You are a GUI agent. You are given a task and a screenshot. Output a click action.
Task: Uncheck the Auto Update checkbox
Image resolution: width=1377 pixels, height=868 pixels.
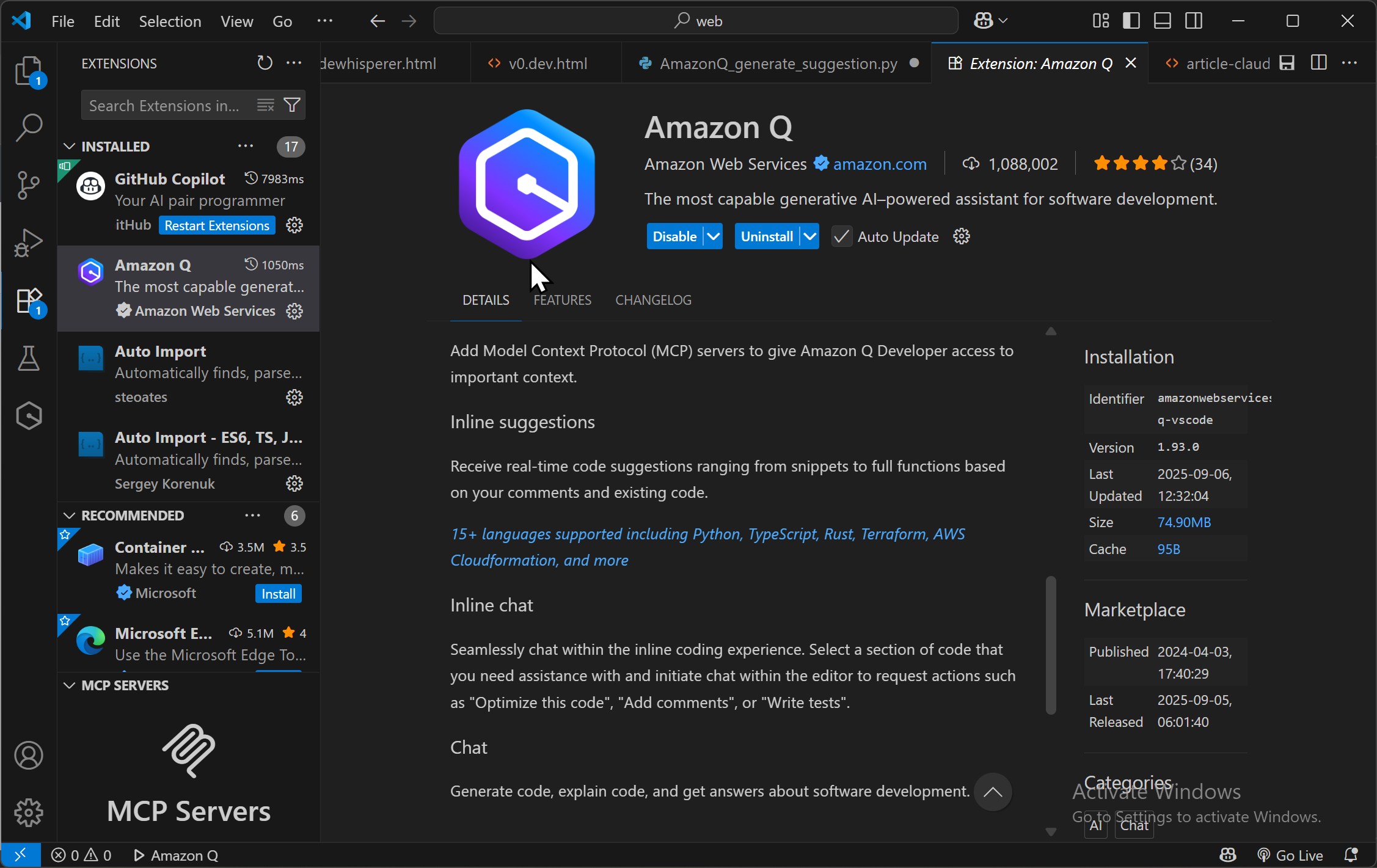point(841,236)
